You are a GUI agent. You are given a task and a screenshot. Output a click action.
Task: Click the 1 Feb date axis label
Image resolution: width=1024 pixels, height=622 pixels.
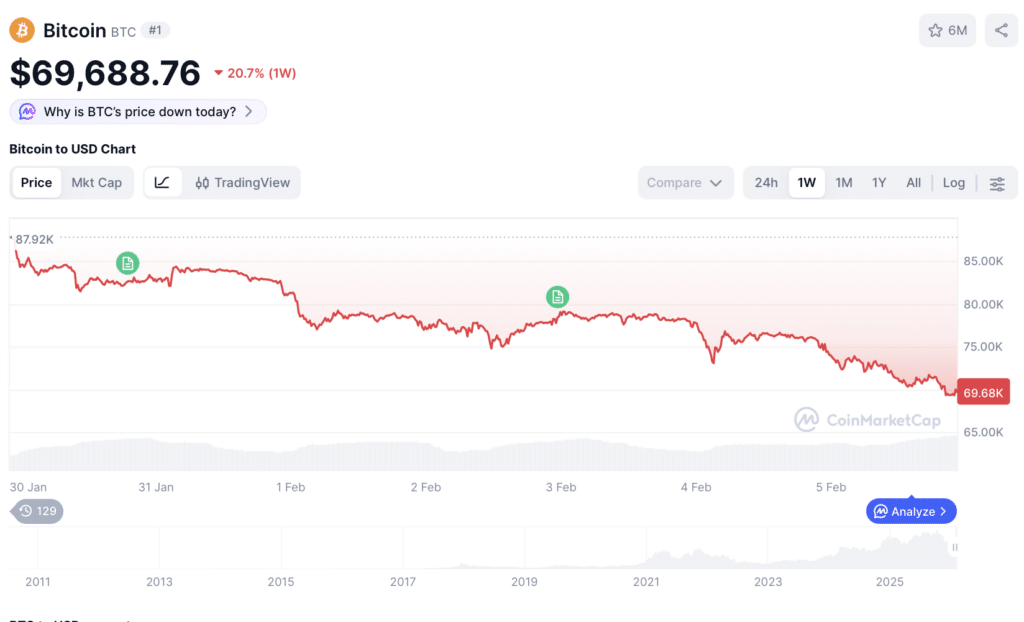[291, 487]
